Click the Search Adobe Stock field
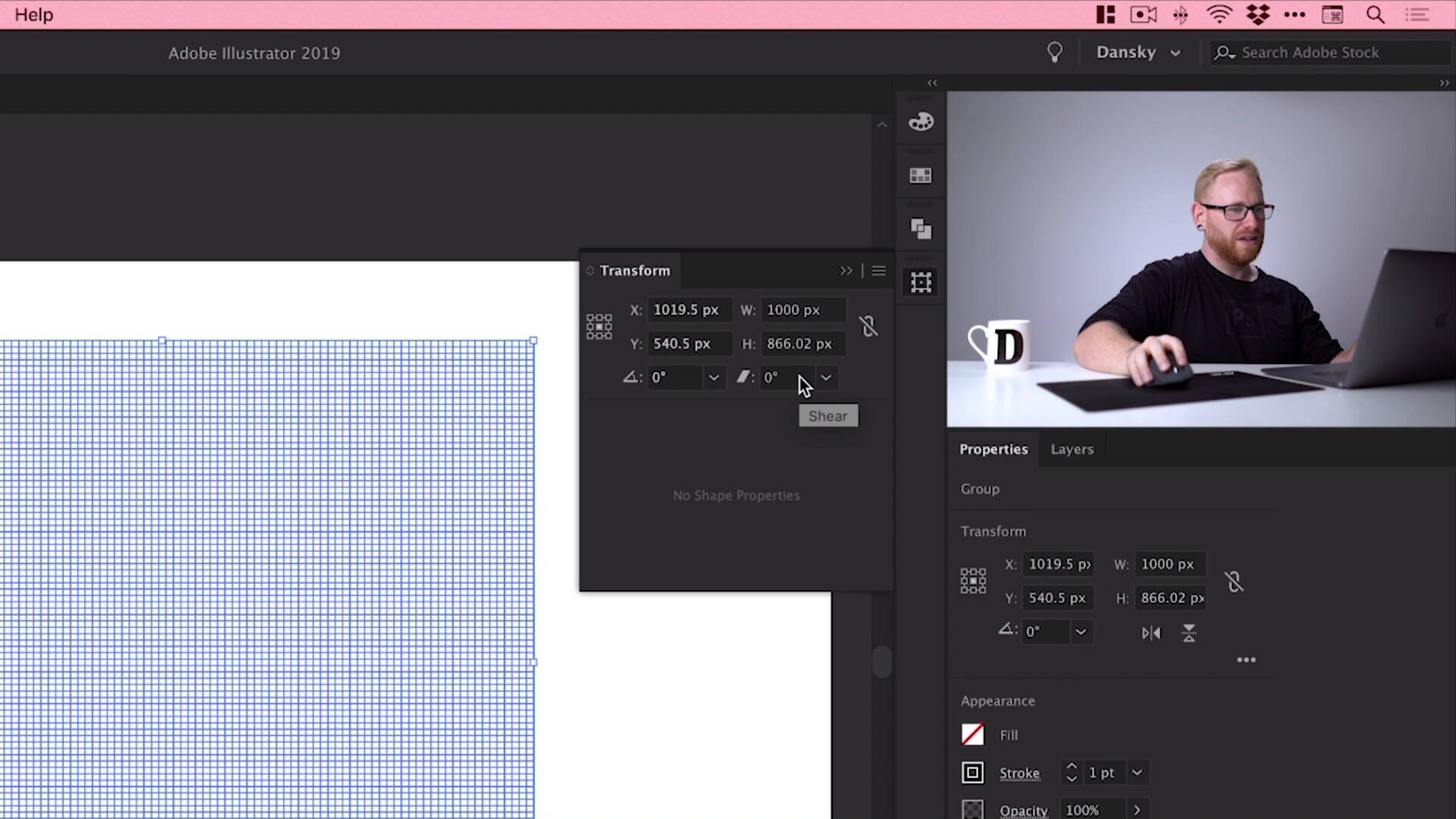This screenshot has height=819, width=1456. coord(1327,52)
